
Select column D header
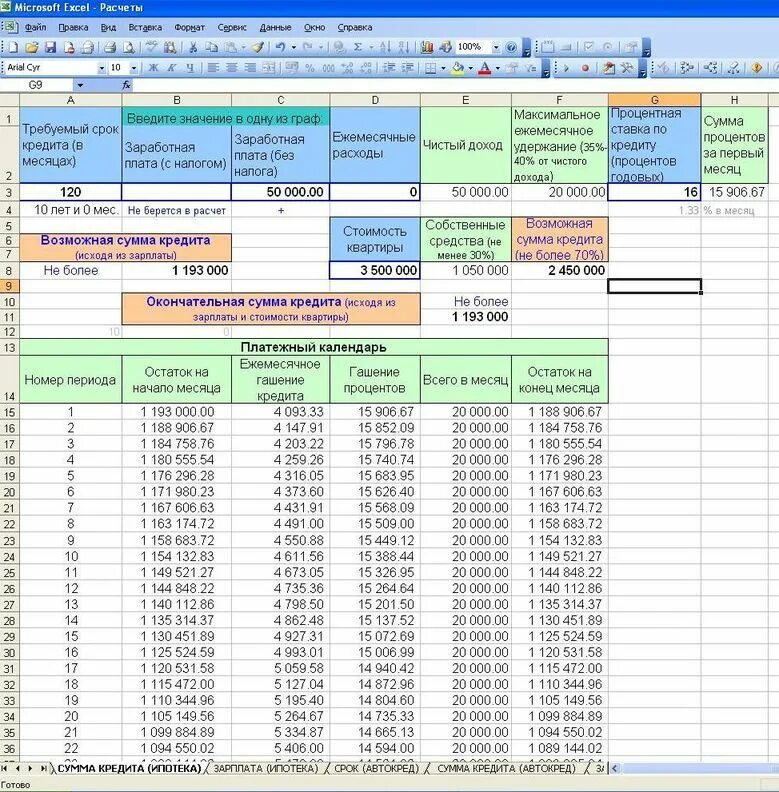[x=375, y=100]
